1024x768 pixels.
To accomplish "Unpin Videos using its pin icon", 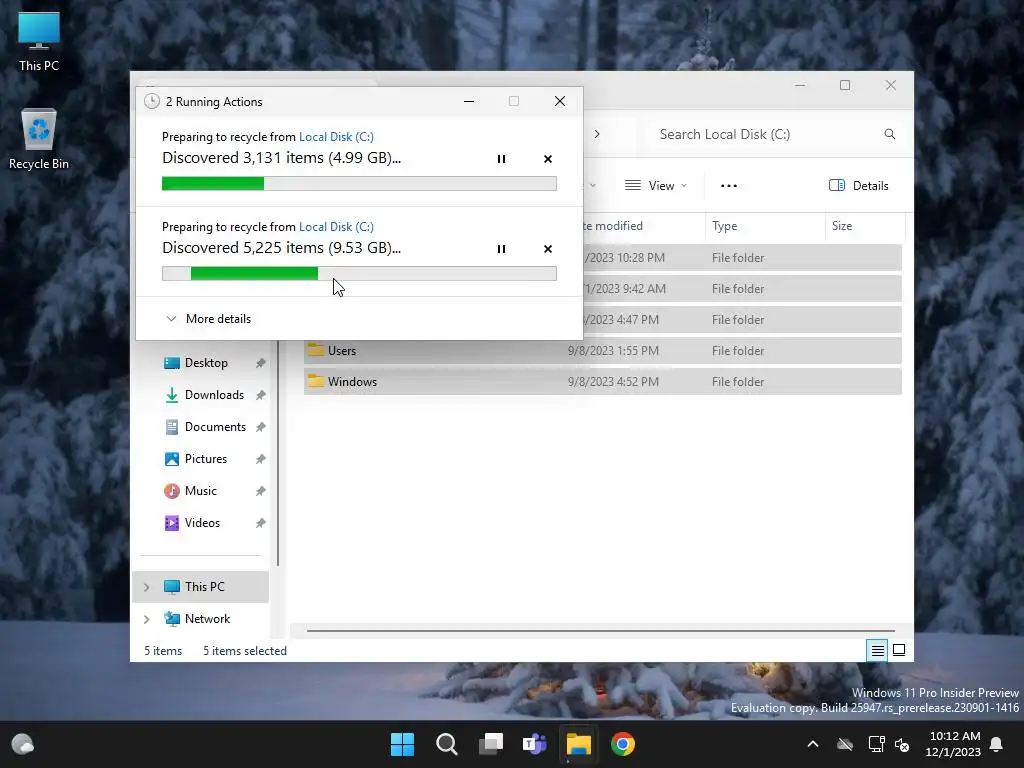I will (261, 523).
